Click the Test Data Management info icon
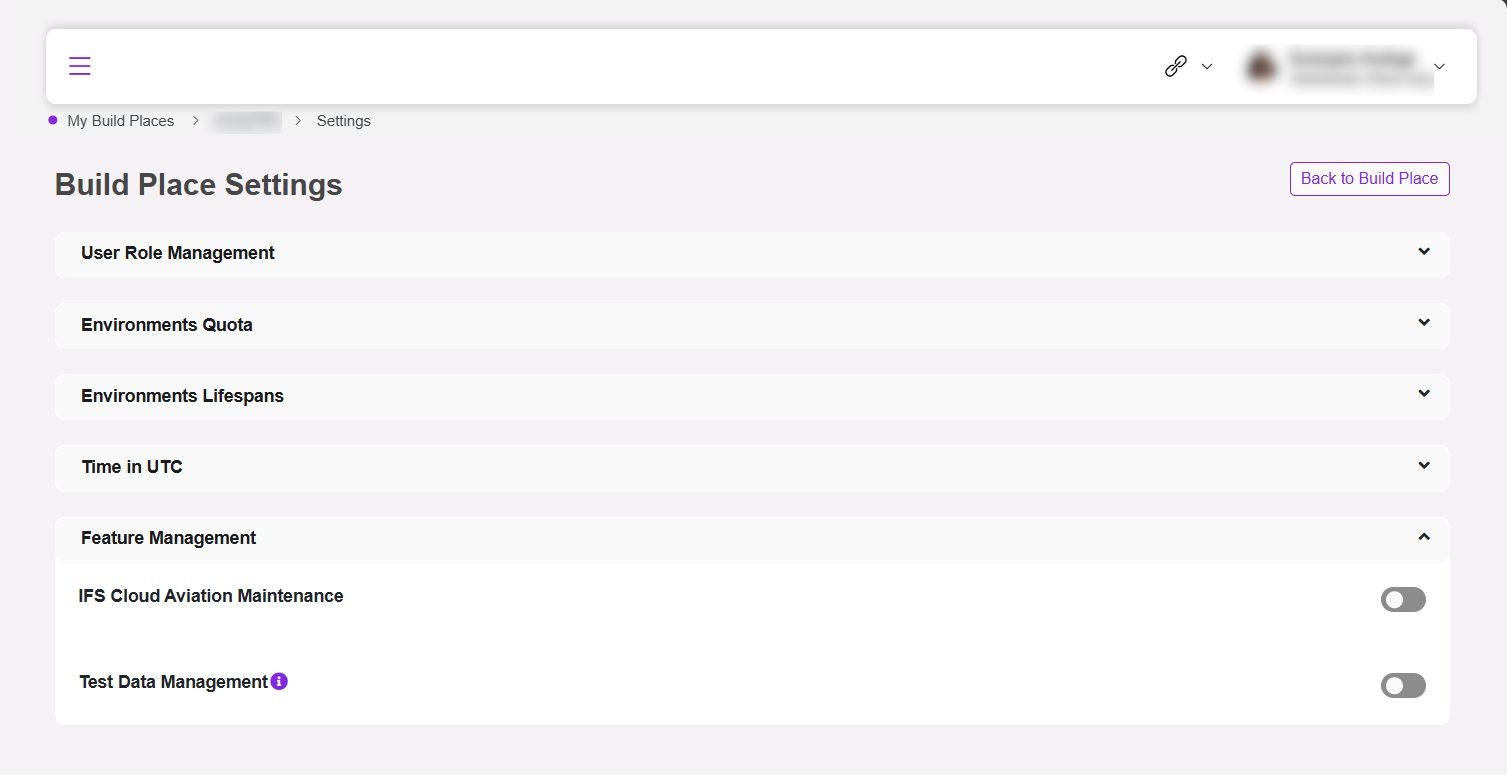This screenshot has height=775, width=1507. pos(279,681)
